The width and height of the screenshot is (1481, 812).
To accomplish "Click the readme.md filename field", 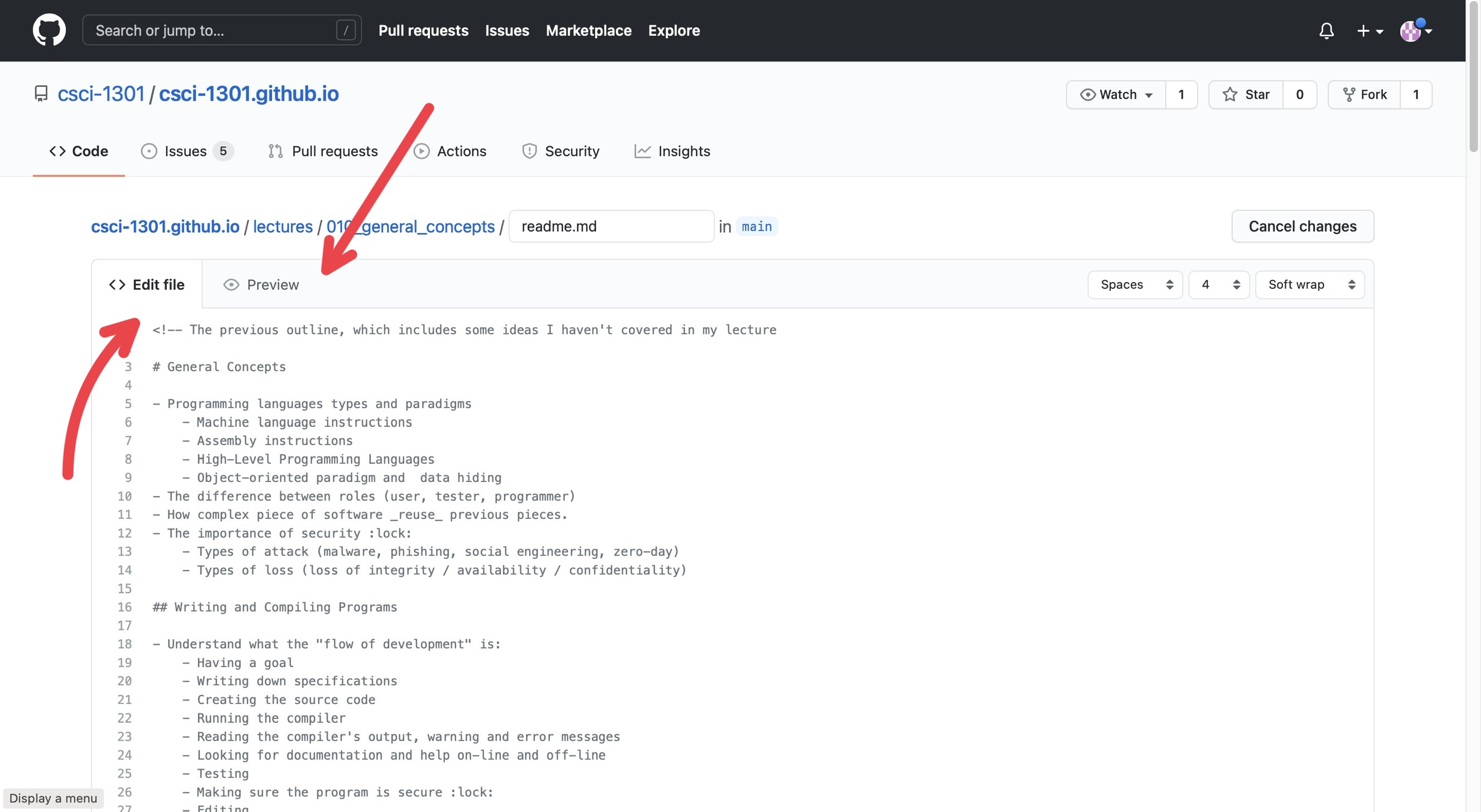I will tap(611, 226).
